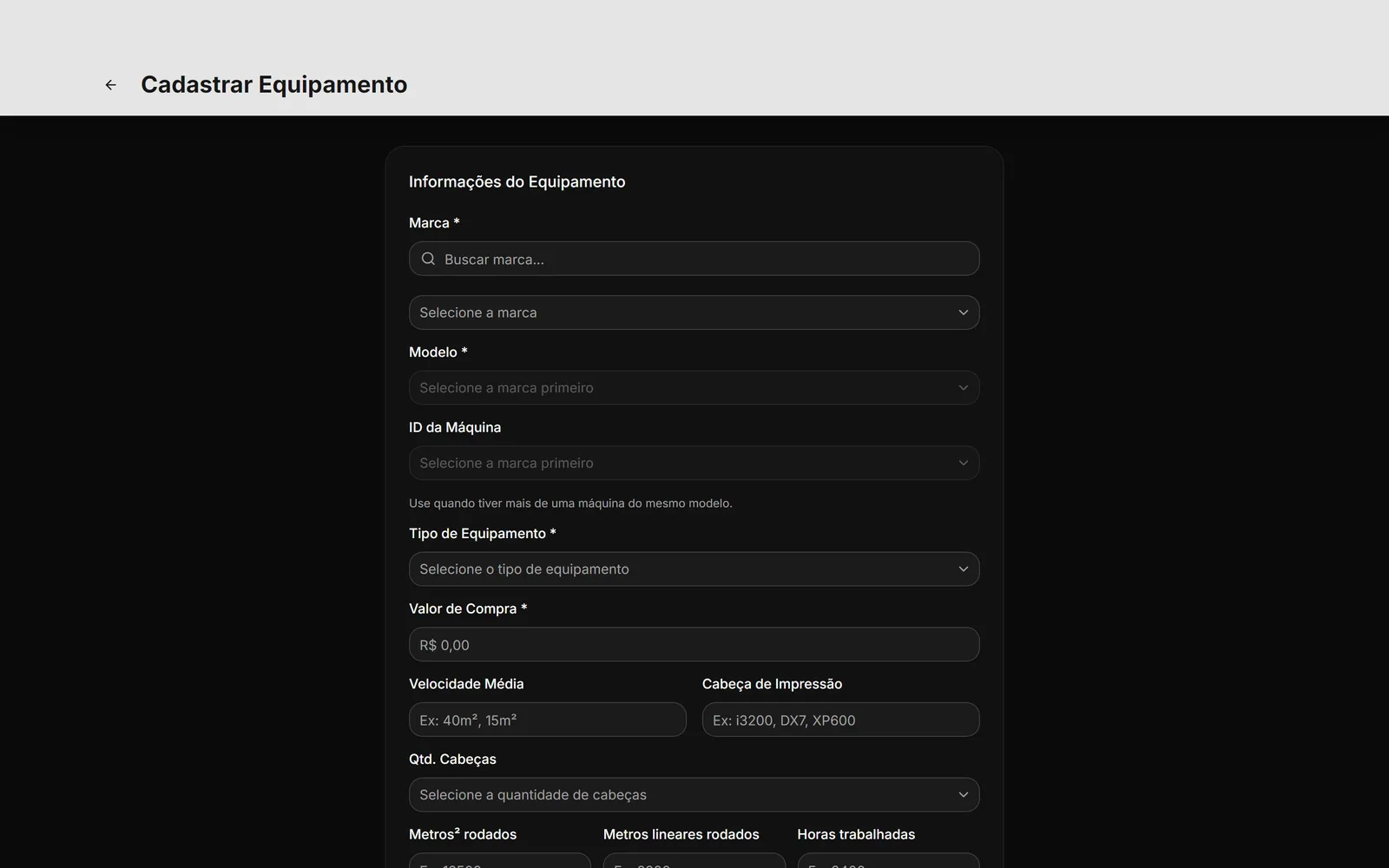
Task: Click the Metros lineares rodados label
Action: (681, 834)
